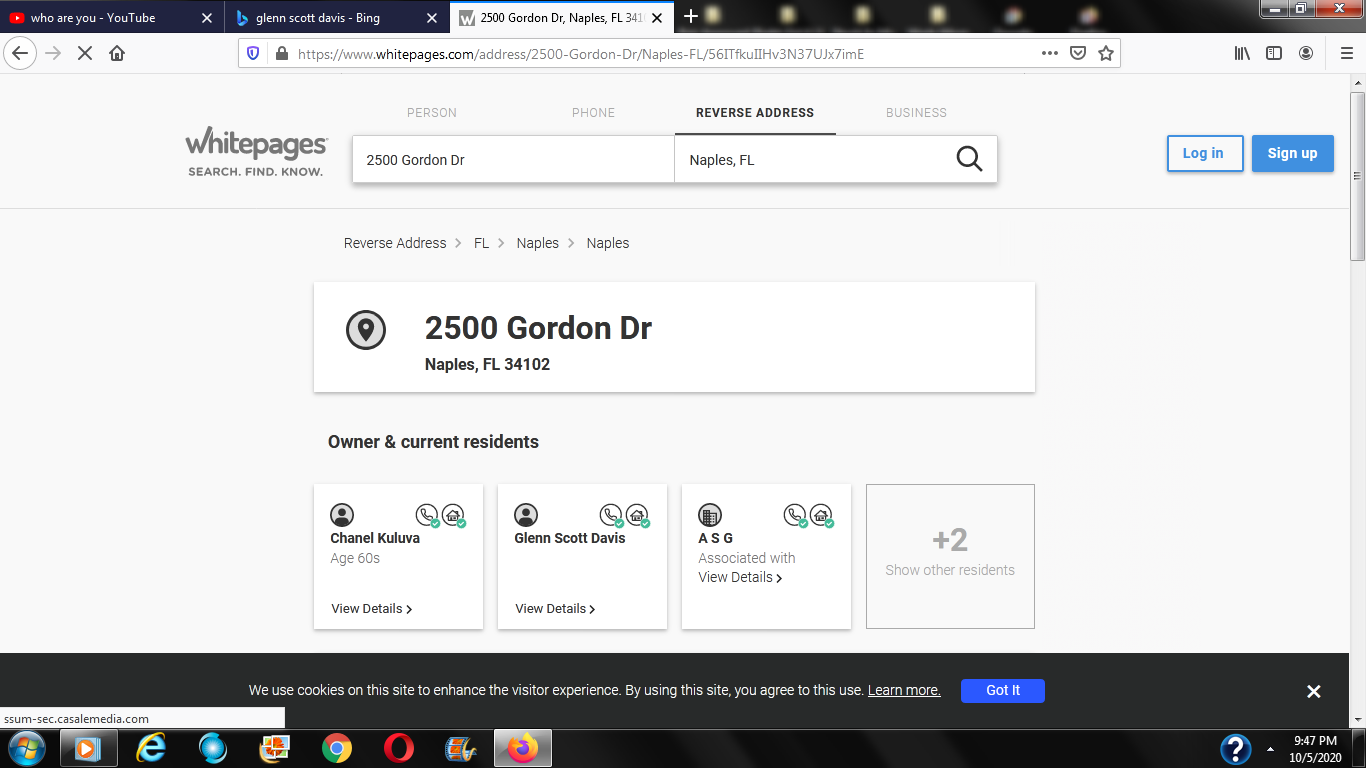
Task: Open the Firefox hamburger menu
Action: [1346, 54]
